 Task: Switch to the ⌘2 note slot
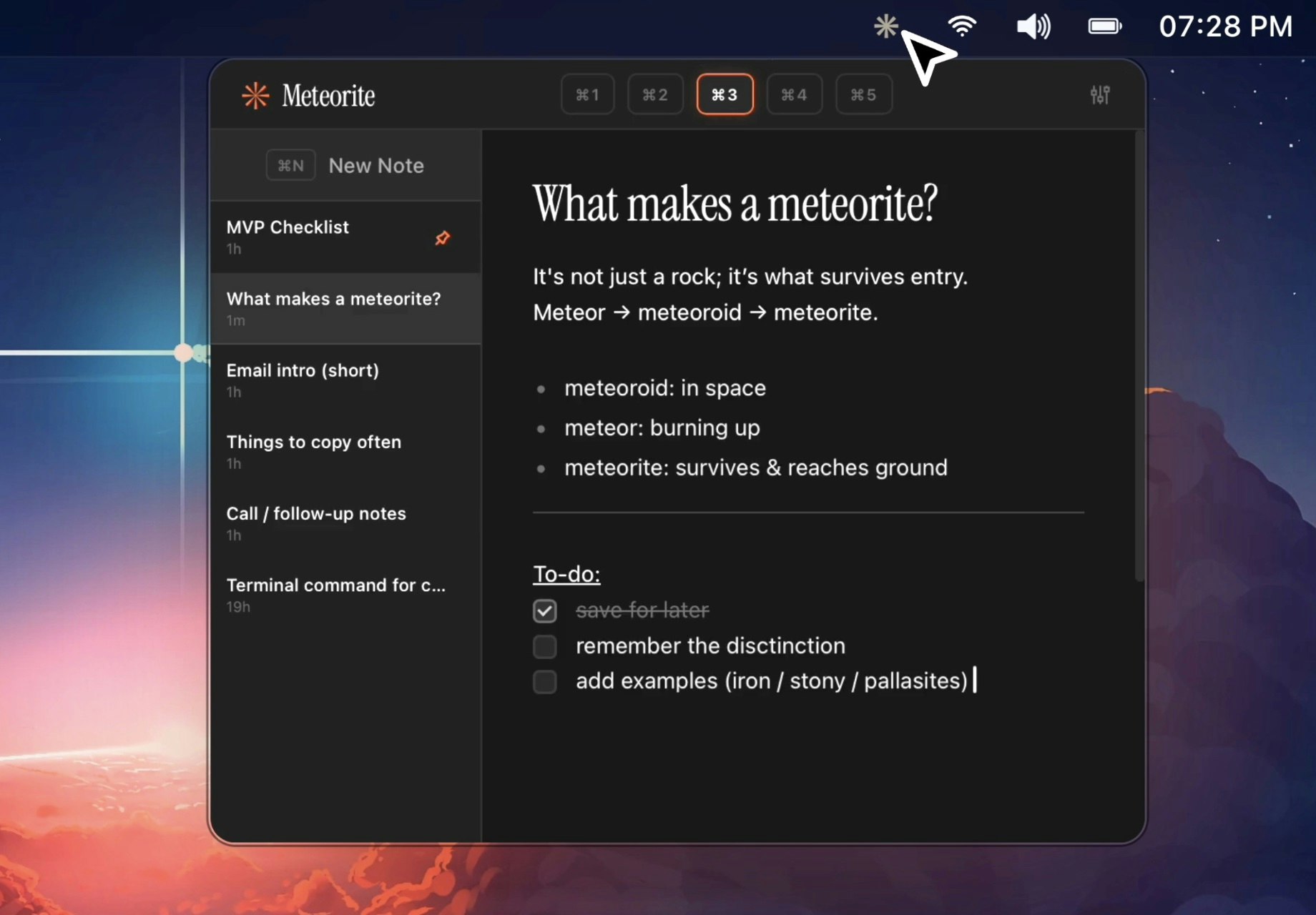pos(654,94)
